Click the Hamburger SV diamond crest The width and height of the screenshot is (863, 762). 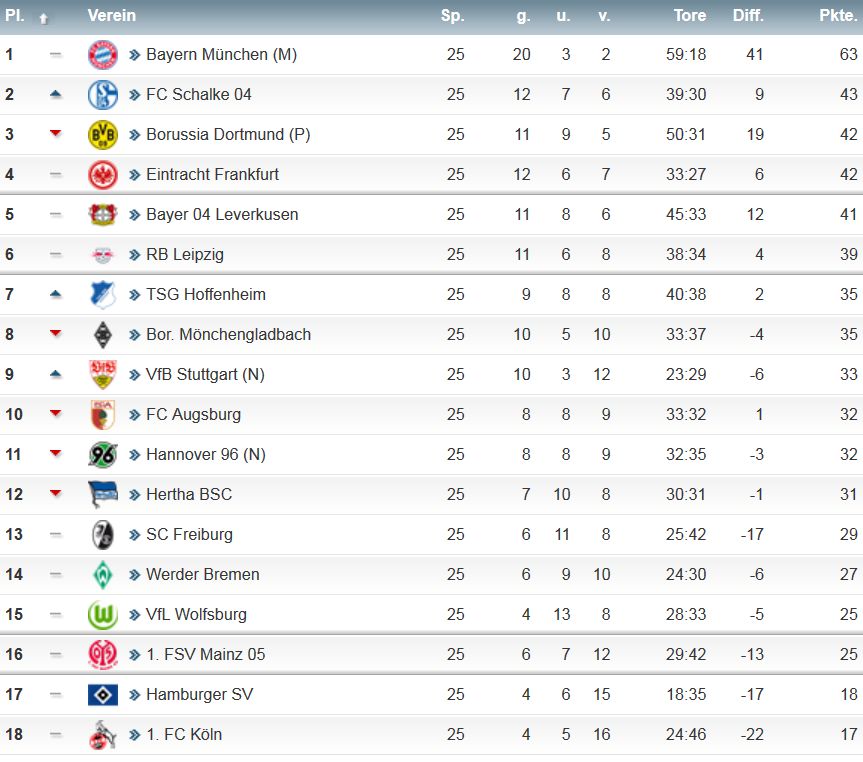[102, 694]
